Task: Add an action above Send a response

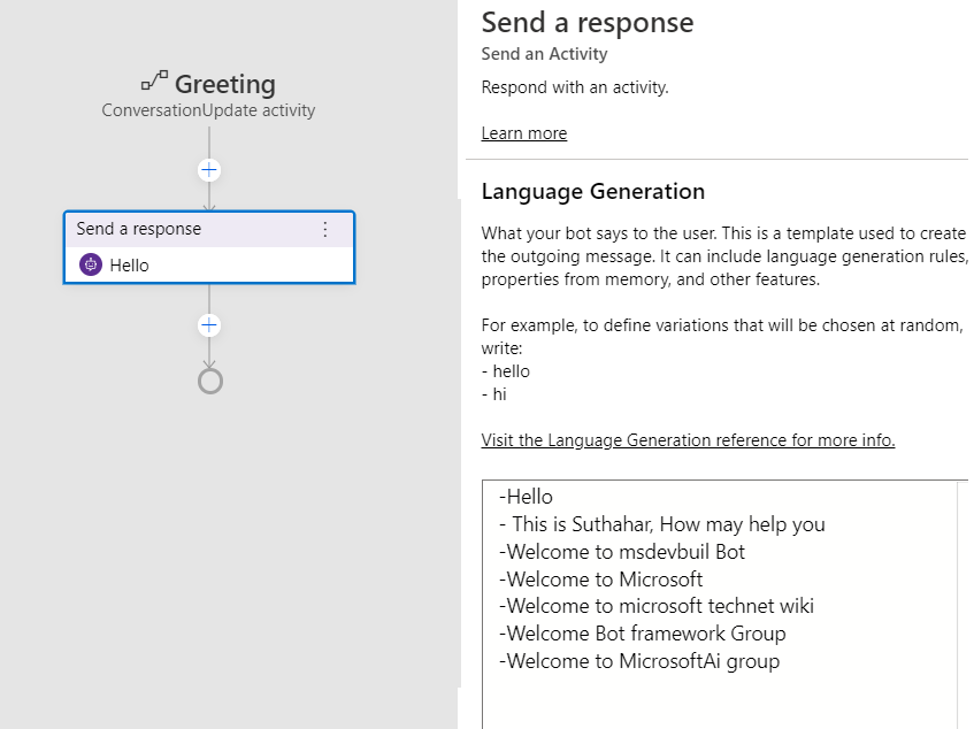Action: tap(209, 170)
